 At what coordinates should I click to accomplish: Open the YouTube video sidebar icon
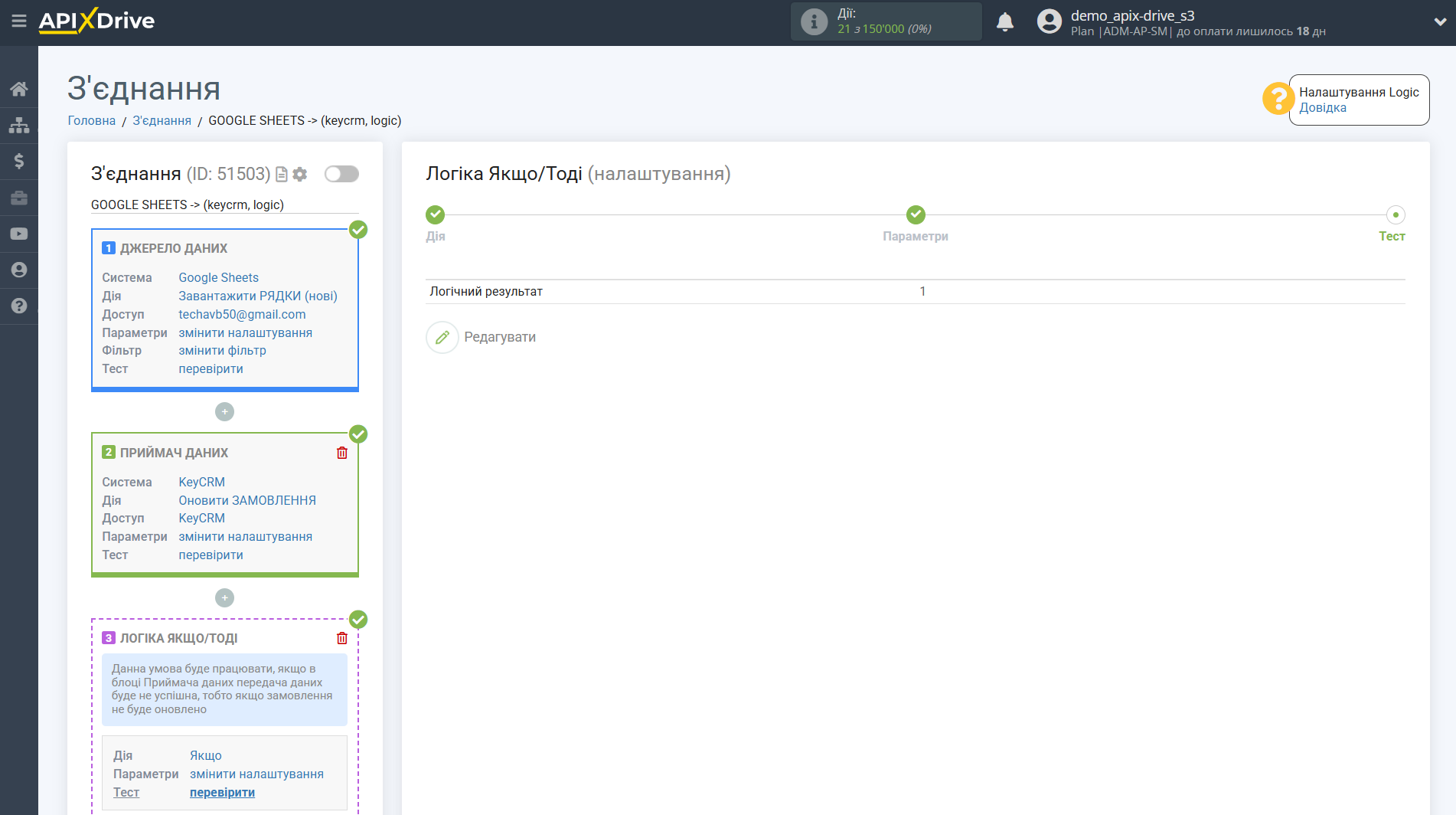point(19,234)
